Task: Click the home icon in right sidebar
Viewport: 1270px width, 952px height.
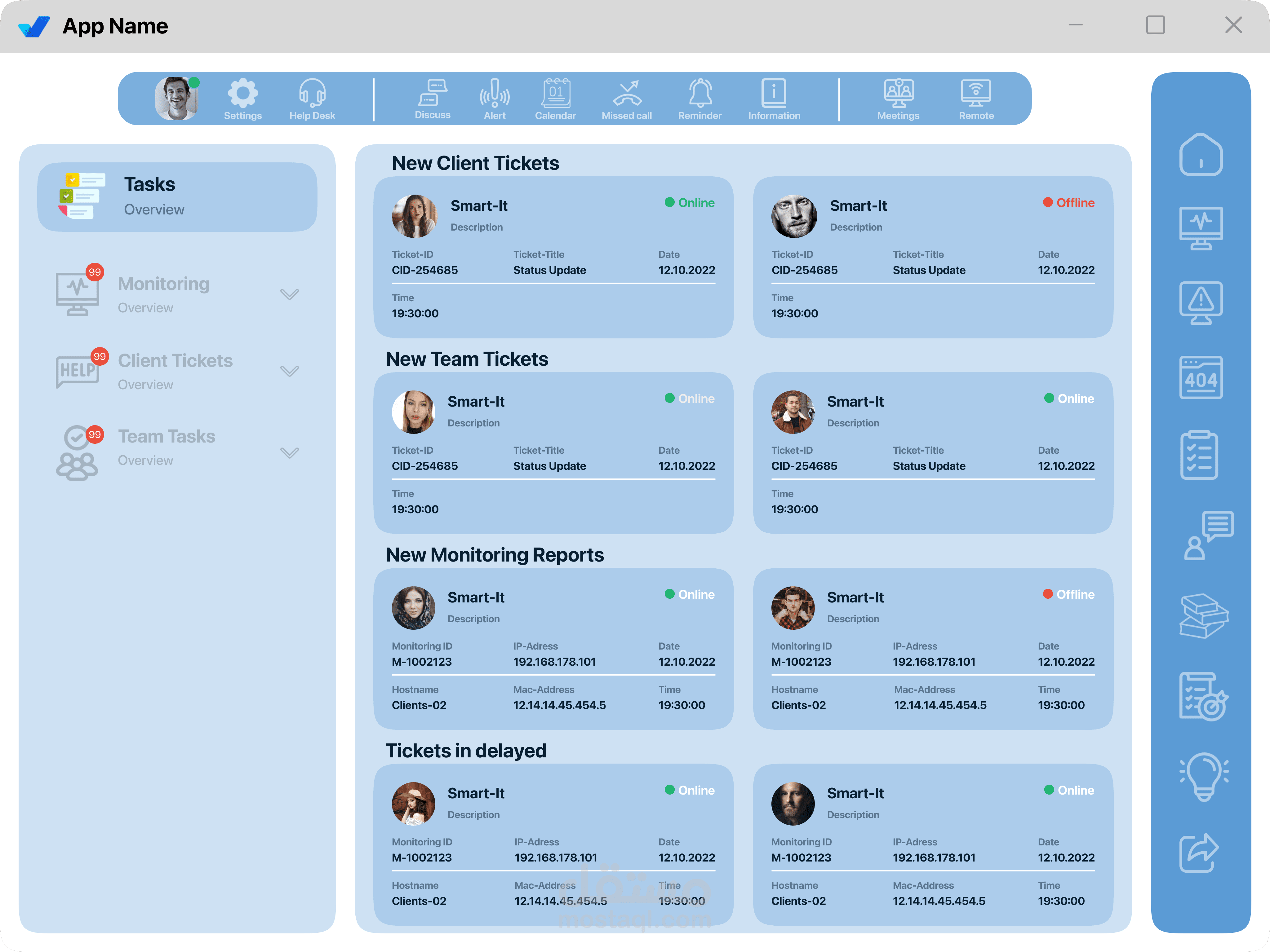Action: coord(1201,154)
